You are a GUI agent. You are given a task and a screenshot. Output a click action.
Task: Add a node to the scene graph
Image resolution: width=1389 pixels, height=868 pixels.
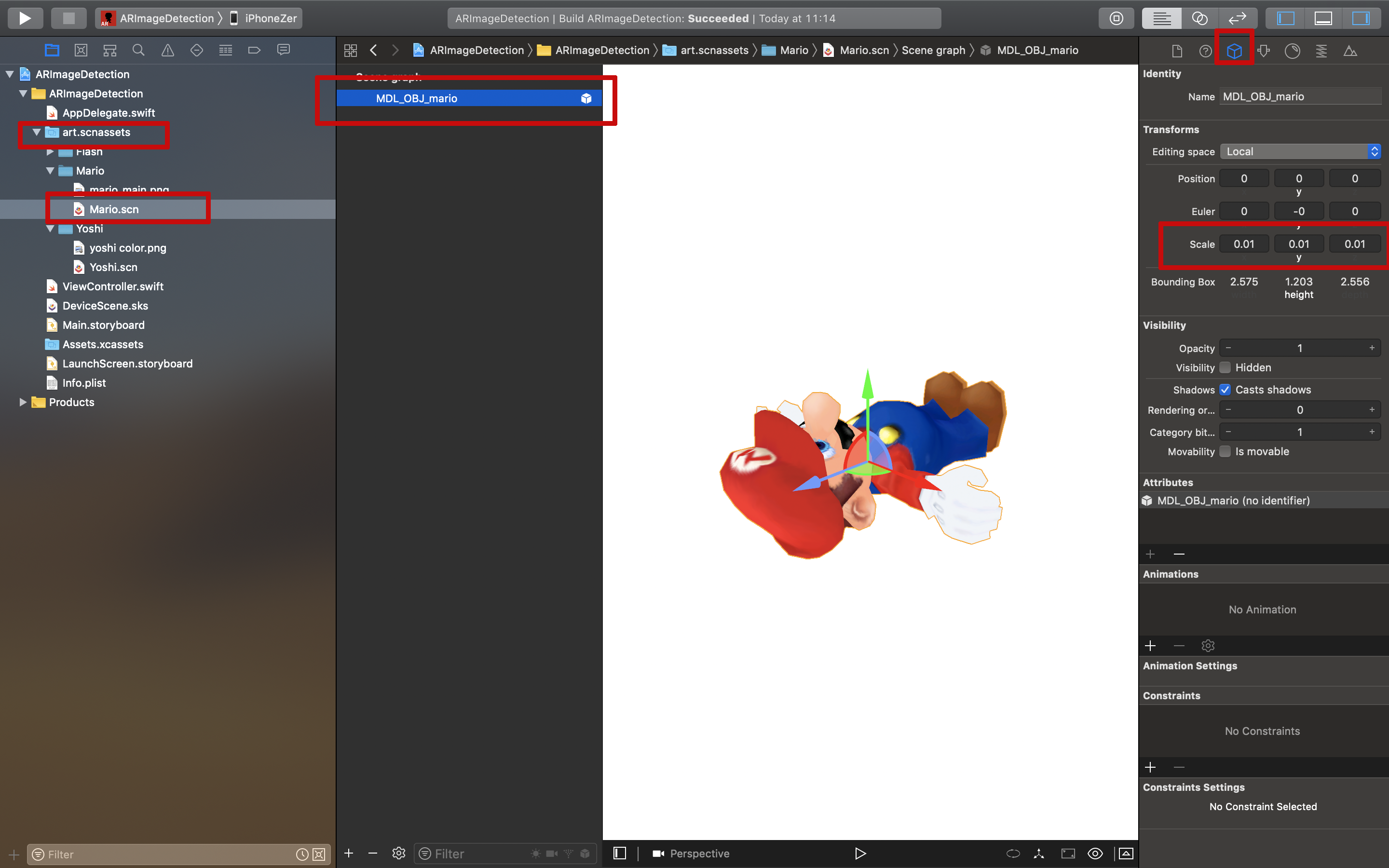tap(348, 853)
